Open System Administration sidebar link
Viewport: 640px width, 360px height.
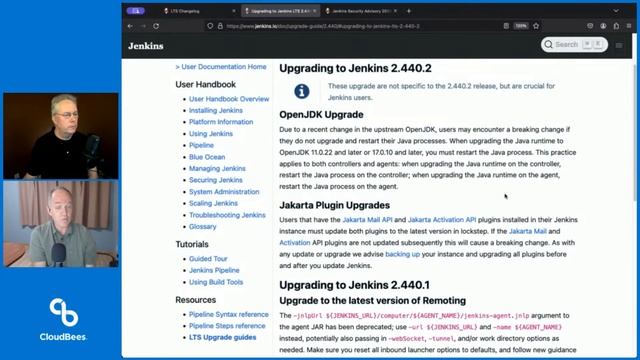(x=224, y=191)
